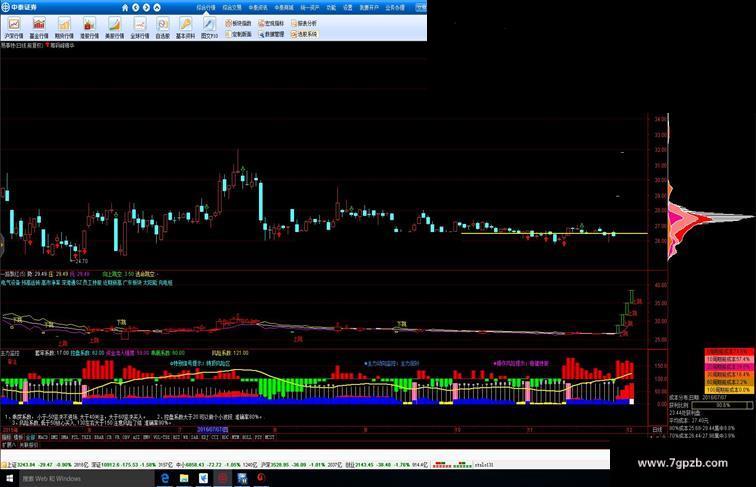756x487 pixels.
Task: Open 全球行情 global markets icon
Action: (x=140, y=28)
